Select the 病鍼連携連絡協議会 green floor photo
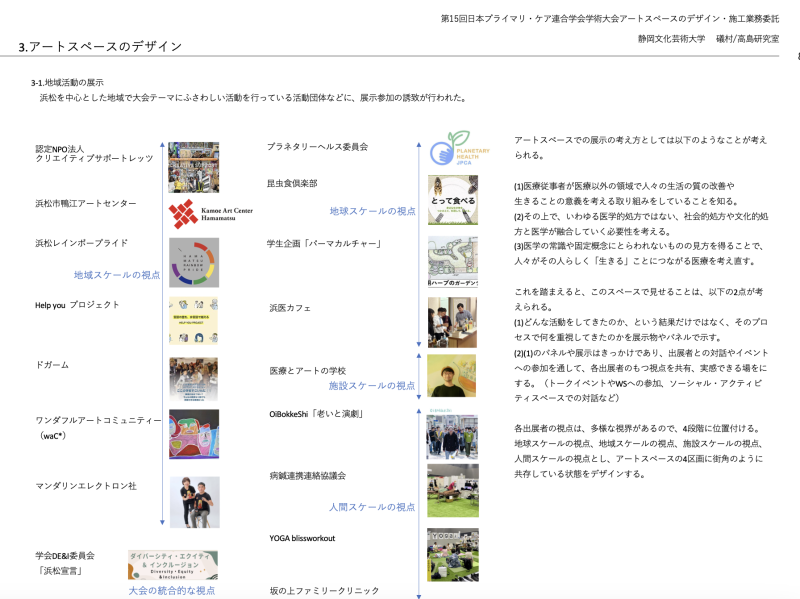Viewport: 800px width, 599px height. click(453, 491)
